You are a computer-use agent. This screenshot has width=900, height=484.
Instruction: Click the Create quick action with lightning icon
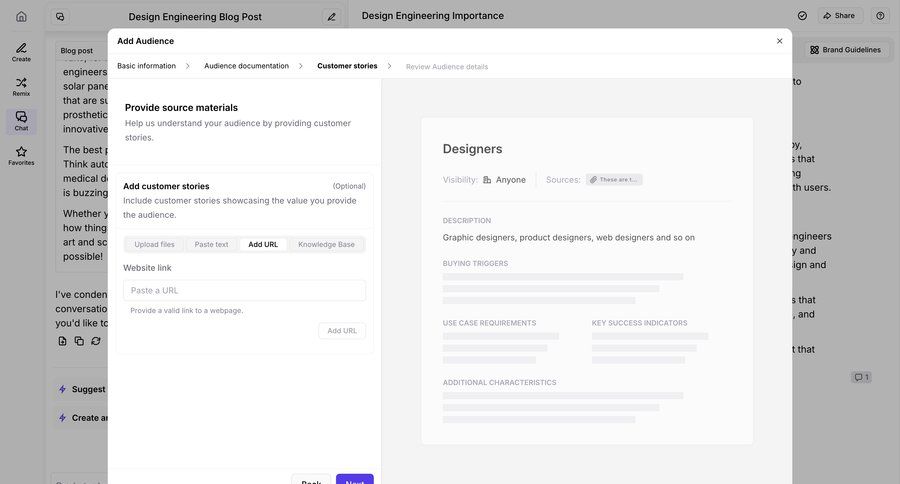[82, 418]
